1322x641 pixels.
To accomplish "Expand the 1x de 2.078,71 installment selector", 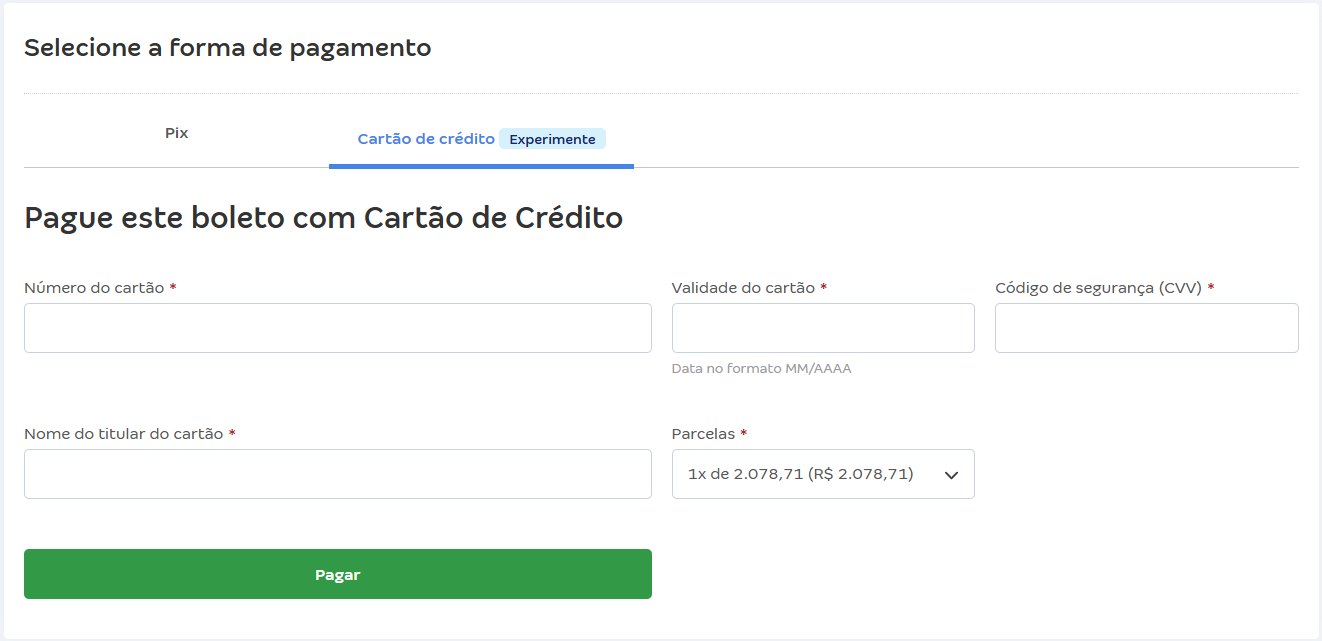I will [x=822, y=473].
